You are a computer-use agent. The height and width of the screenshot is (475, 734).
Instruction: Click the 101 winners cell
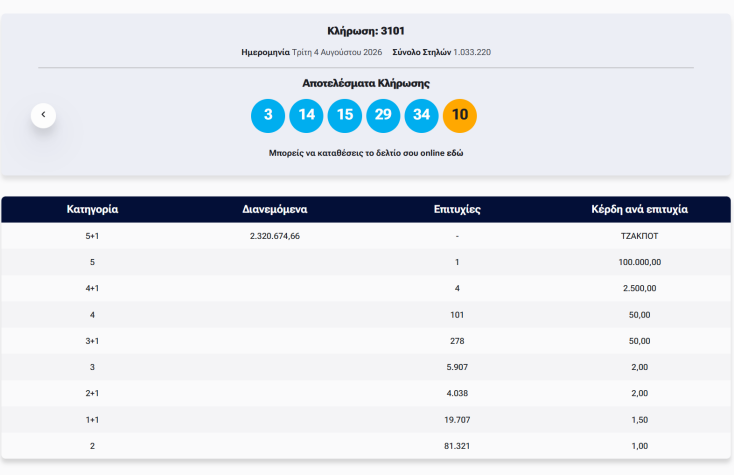click(457, 315)
